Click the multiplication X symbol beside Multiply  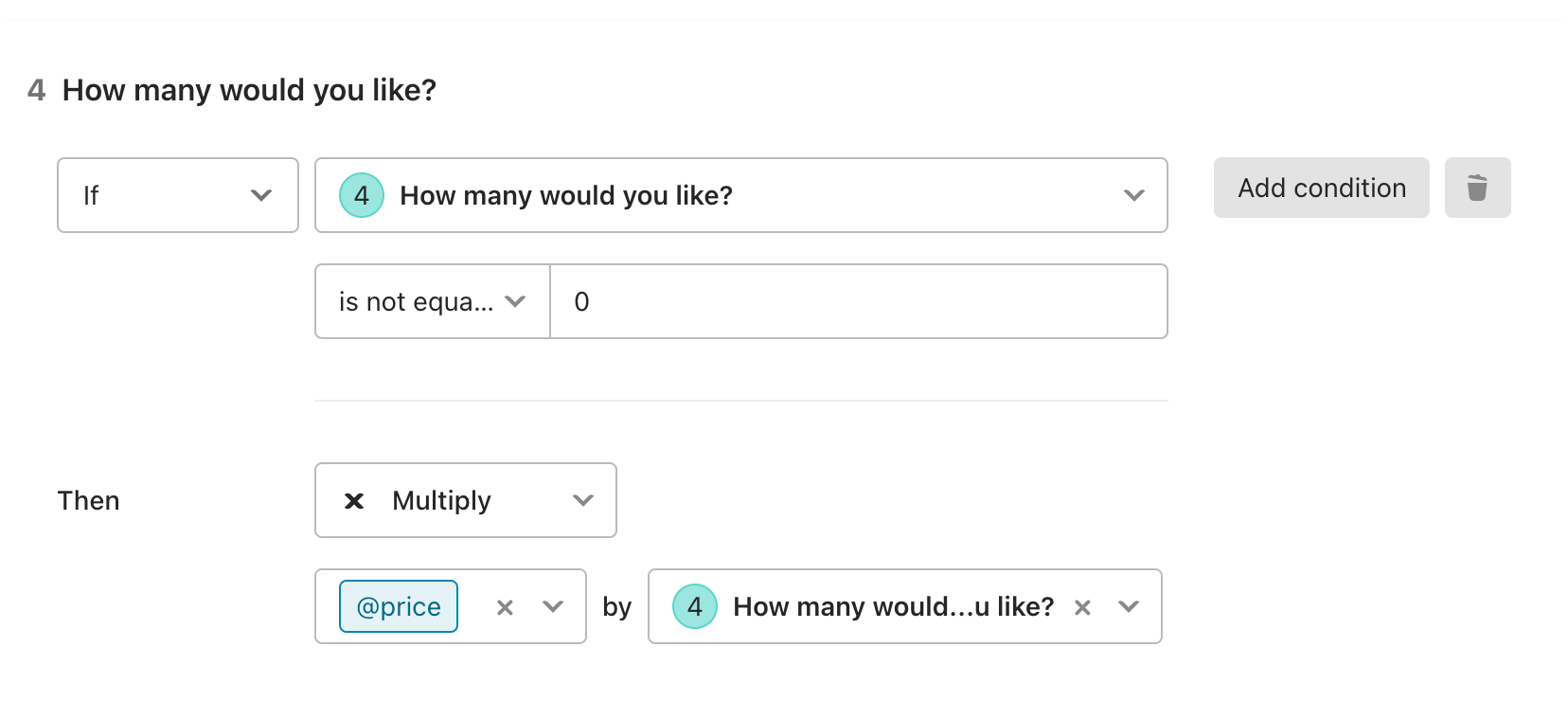[354, 500]
